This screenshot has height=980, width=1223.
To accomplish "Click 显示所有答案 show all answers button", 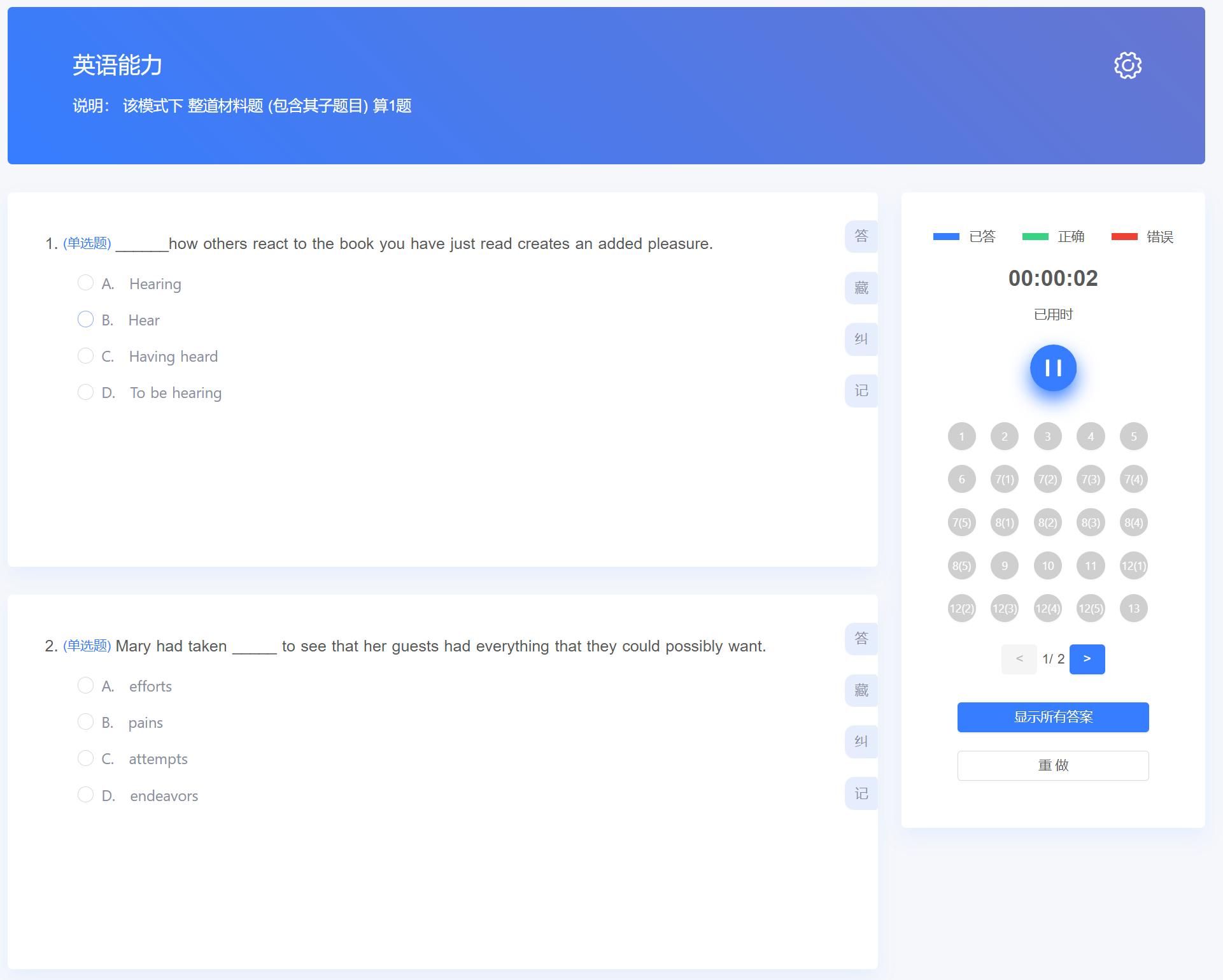I will pyautogui.click(x=1053, y=717).
